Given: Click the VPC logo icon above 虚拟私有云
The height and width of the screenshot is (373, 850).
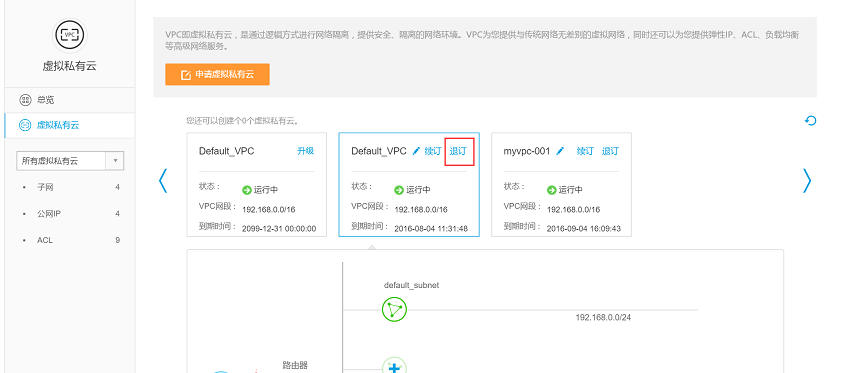Looking at the screenshot, I should (69, 35).
